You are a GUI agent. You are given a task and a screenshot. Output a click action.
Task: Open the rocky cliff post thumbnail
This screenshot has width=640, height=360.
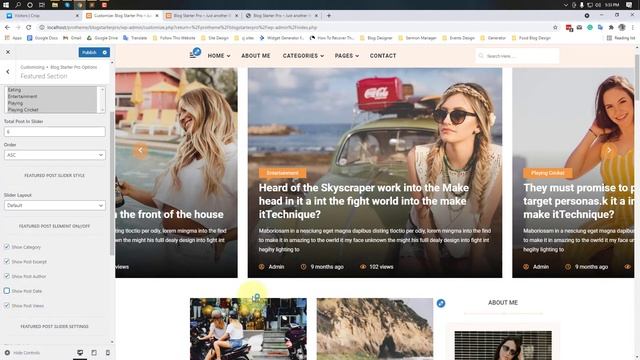pos(375,329)
